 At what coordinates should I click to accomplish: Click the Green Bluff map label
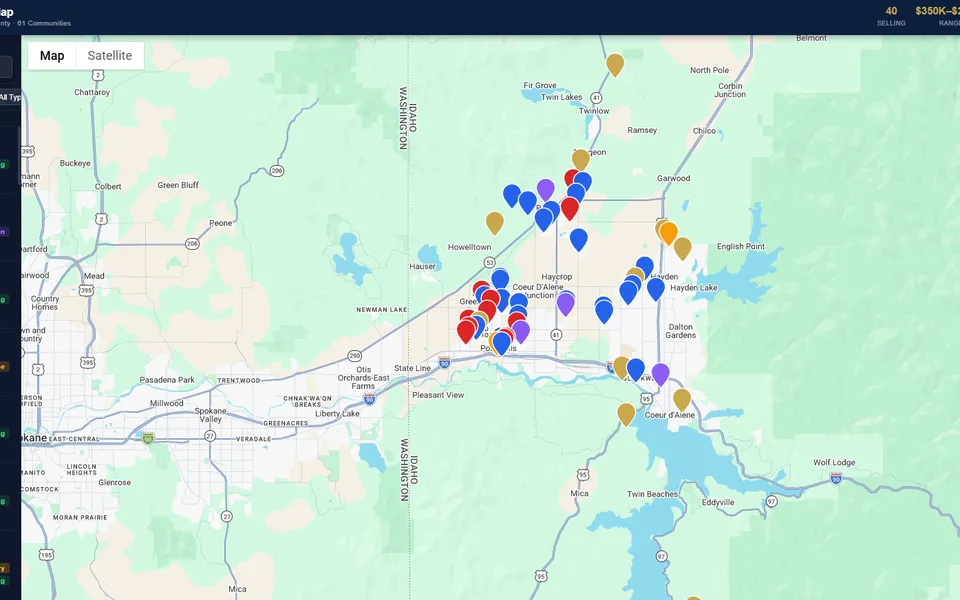(178, 185)
